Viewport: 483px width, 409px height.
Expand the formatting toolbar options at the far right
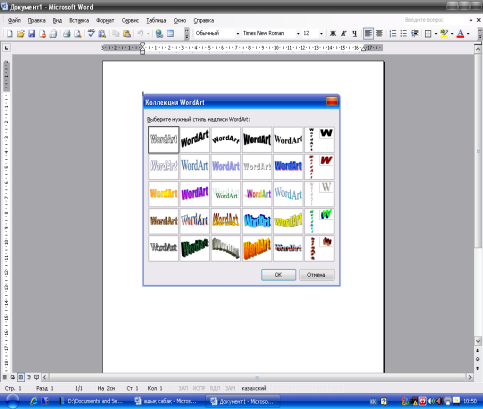pos(480,33)
